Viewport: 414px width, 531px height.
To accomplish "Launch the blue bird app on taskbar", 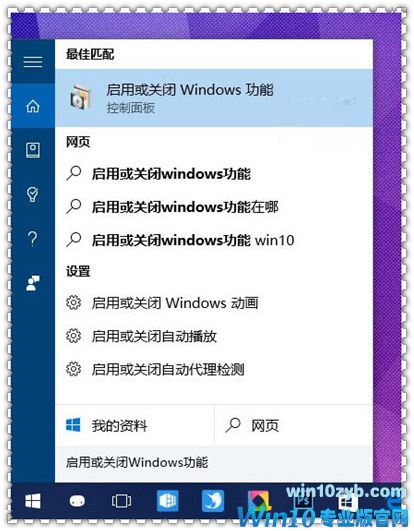I will click(x=213, y=501).
